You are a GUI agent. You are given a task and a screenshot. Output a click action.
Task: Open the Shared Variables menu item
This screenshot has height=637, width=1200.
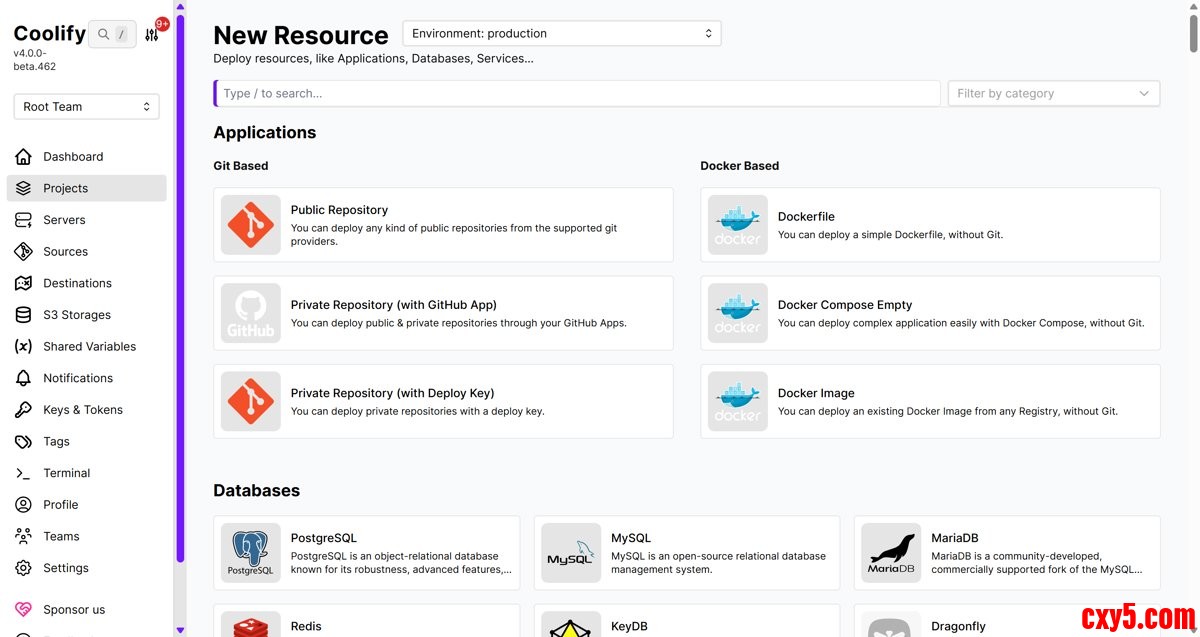(89, 347)
